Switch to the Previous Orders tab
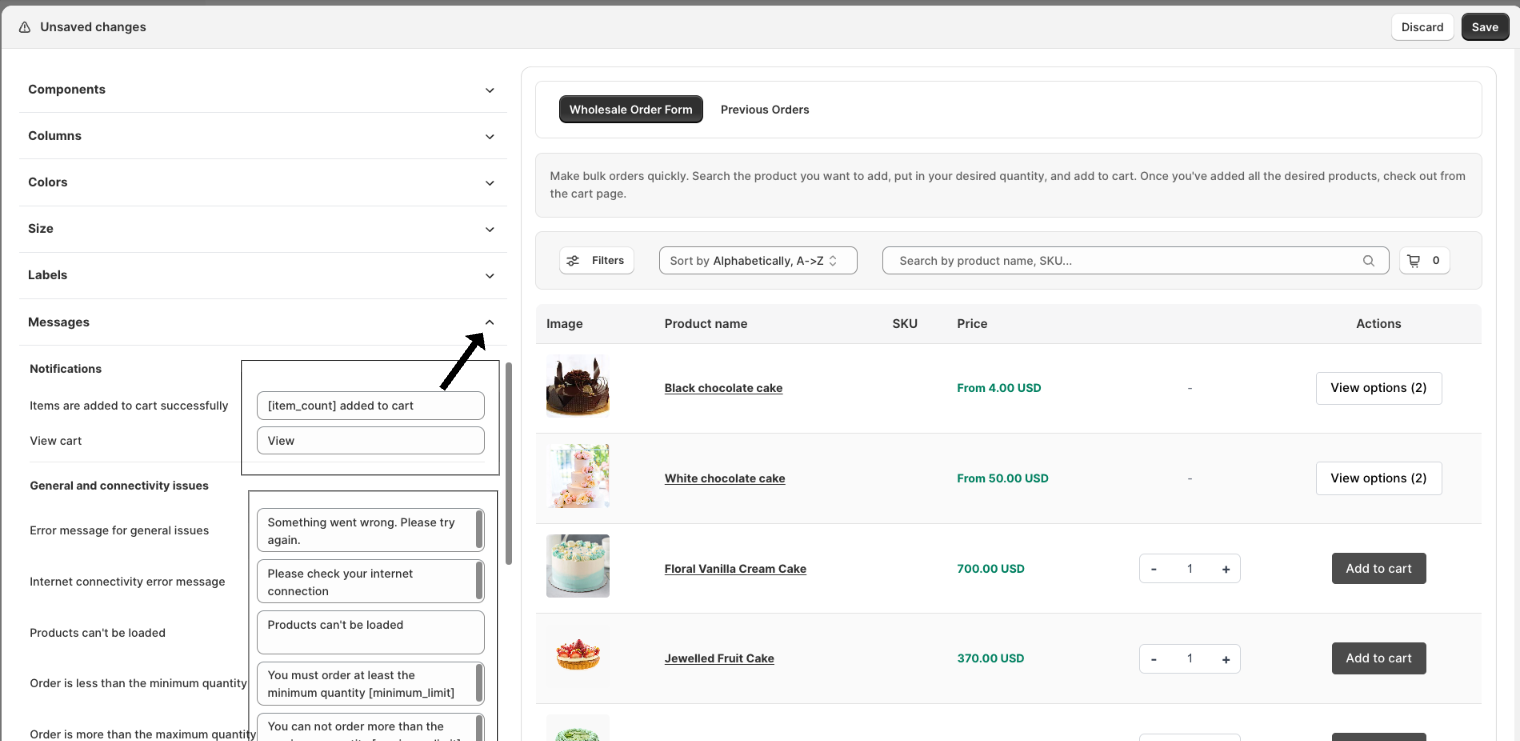 tap(764, 110)
